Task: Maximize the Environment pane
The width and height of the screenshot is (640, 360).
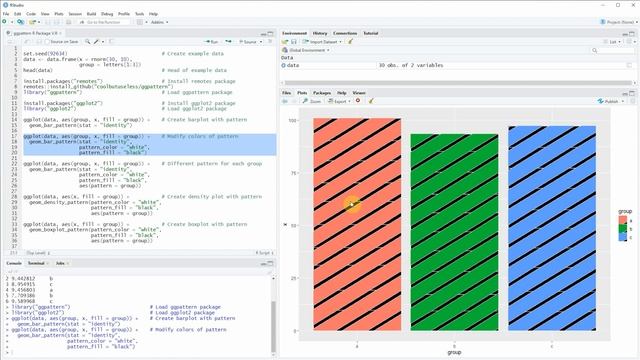Action: pyautogui.click(x=632, y=33)
